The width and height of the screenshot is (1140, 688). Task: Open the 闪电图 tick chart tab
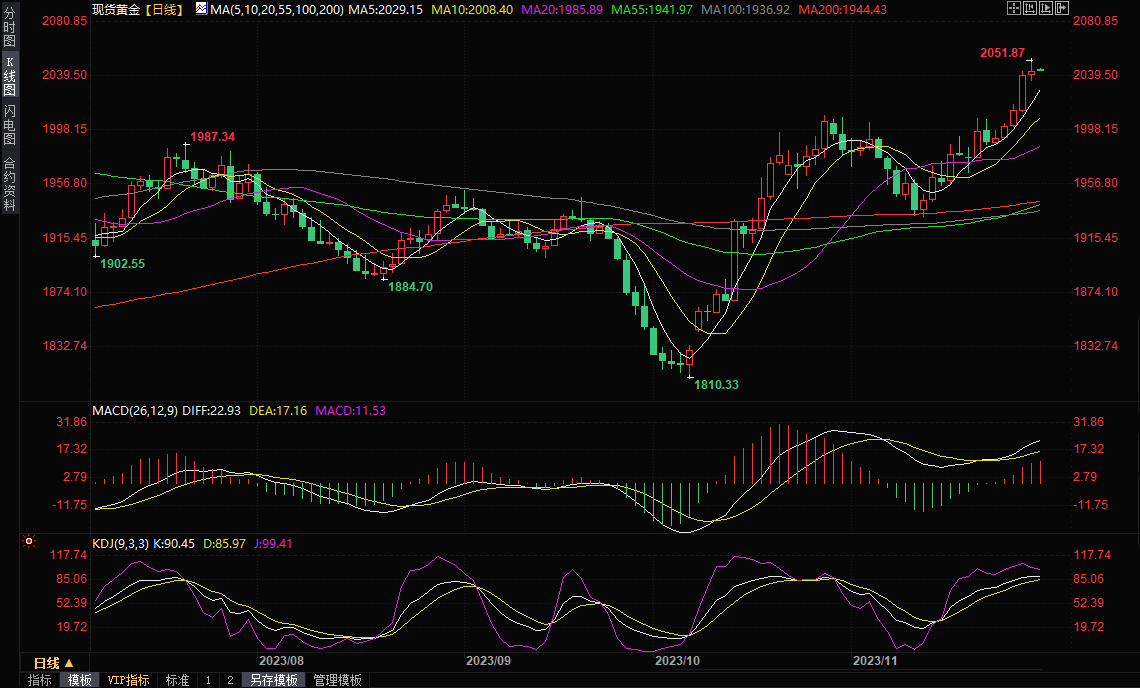[10, 124]
